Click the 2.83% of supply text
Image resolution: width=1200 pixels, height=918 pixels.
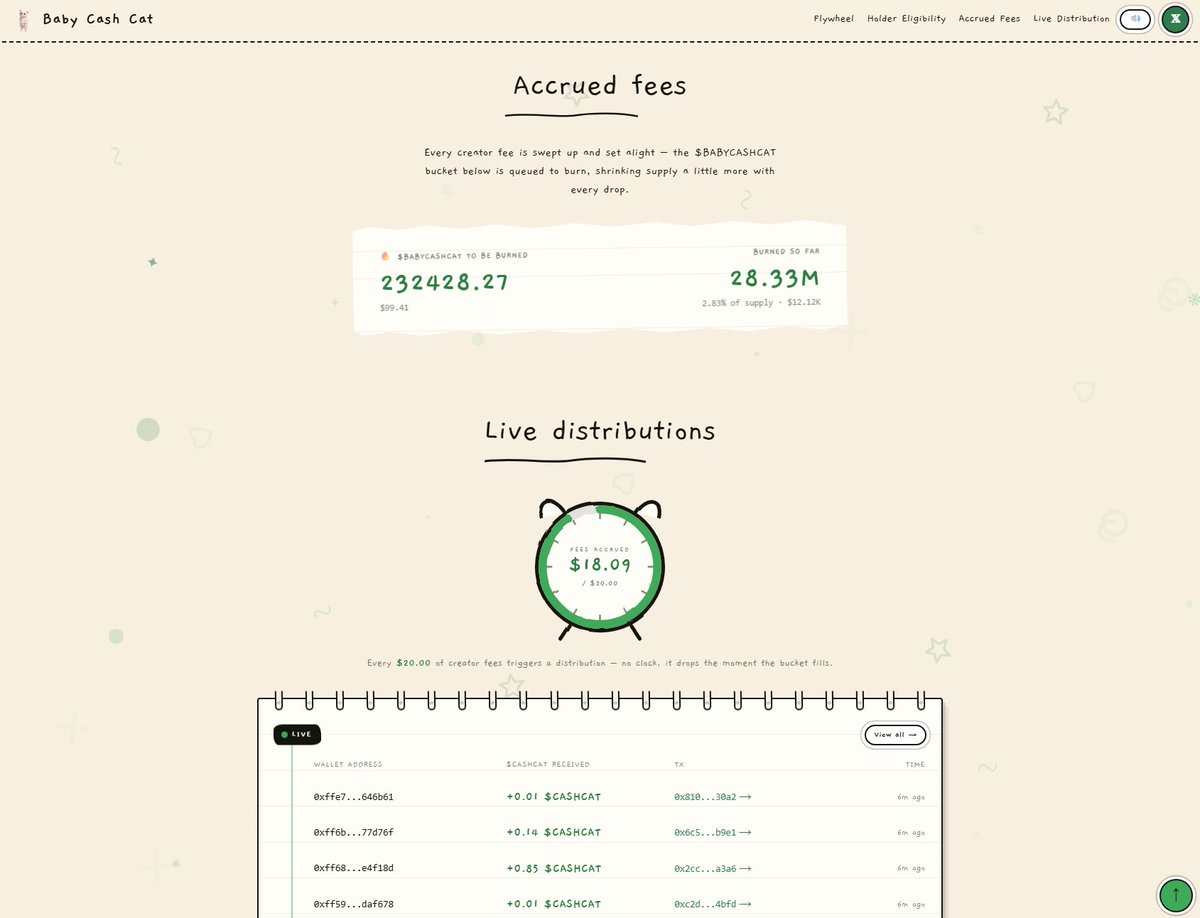(737, 302)
